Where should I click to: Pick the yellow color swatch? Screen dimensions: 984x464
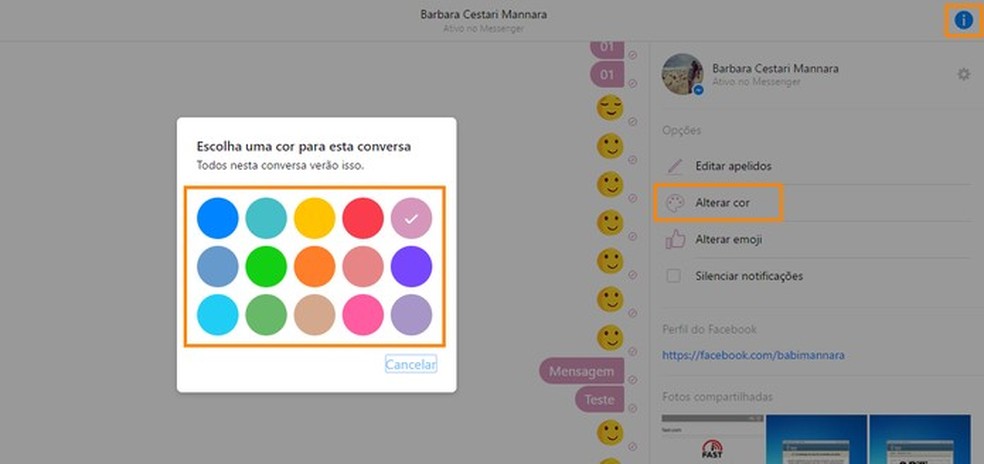click(x=314, y=219)
